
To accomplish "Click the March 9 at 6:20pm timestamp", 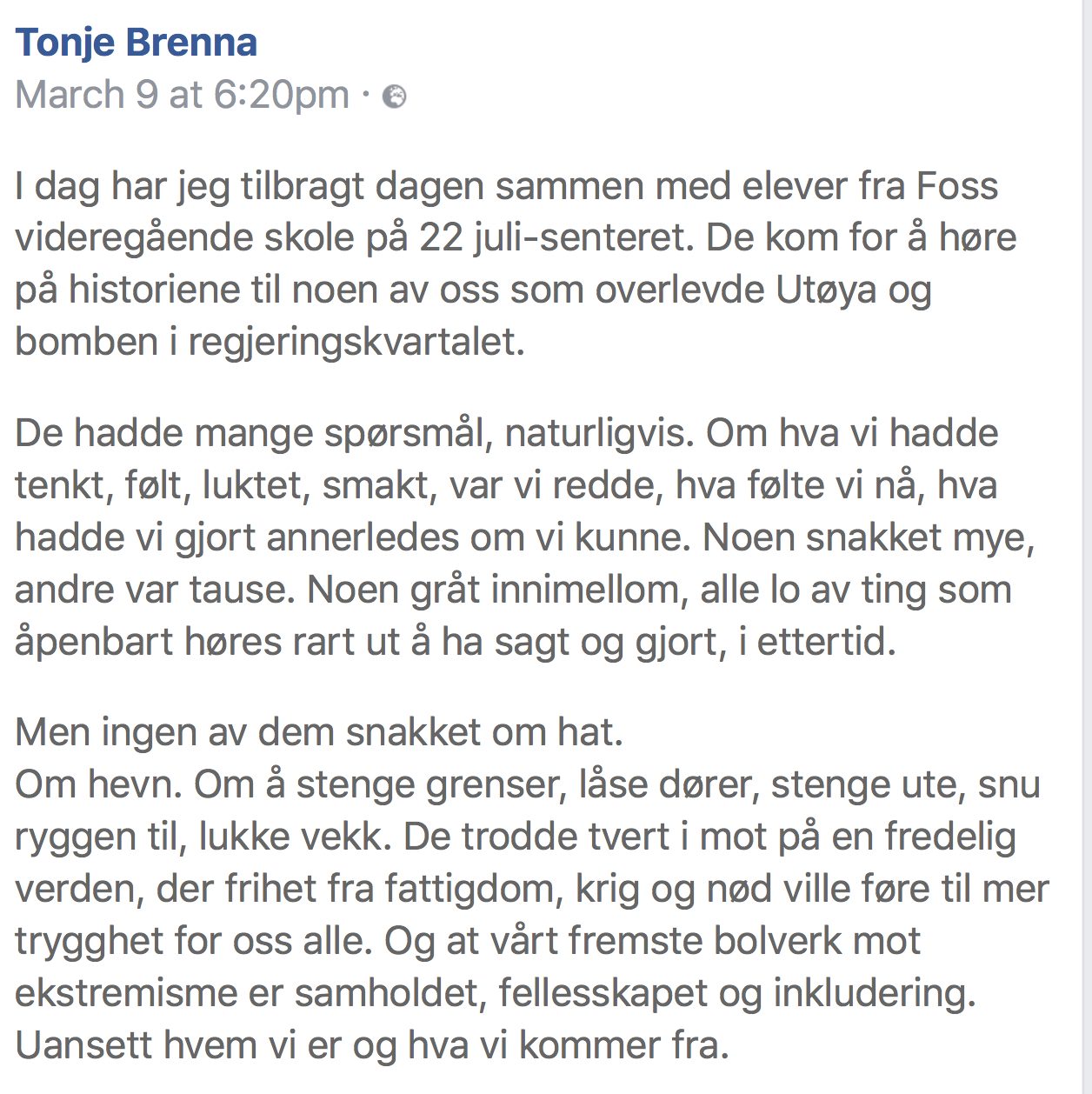I will [182, 95].
